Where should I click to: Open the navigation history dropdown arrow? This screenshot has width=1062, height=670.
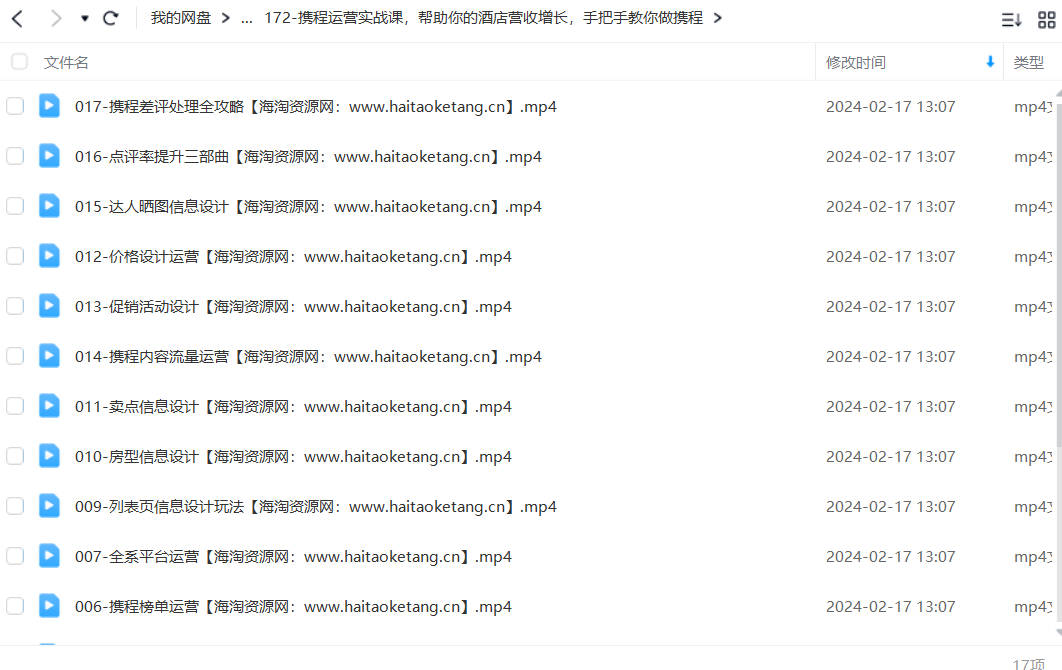(x=85, y=18)
